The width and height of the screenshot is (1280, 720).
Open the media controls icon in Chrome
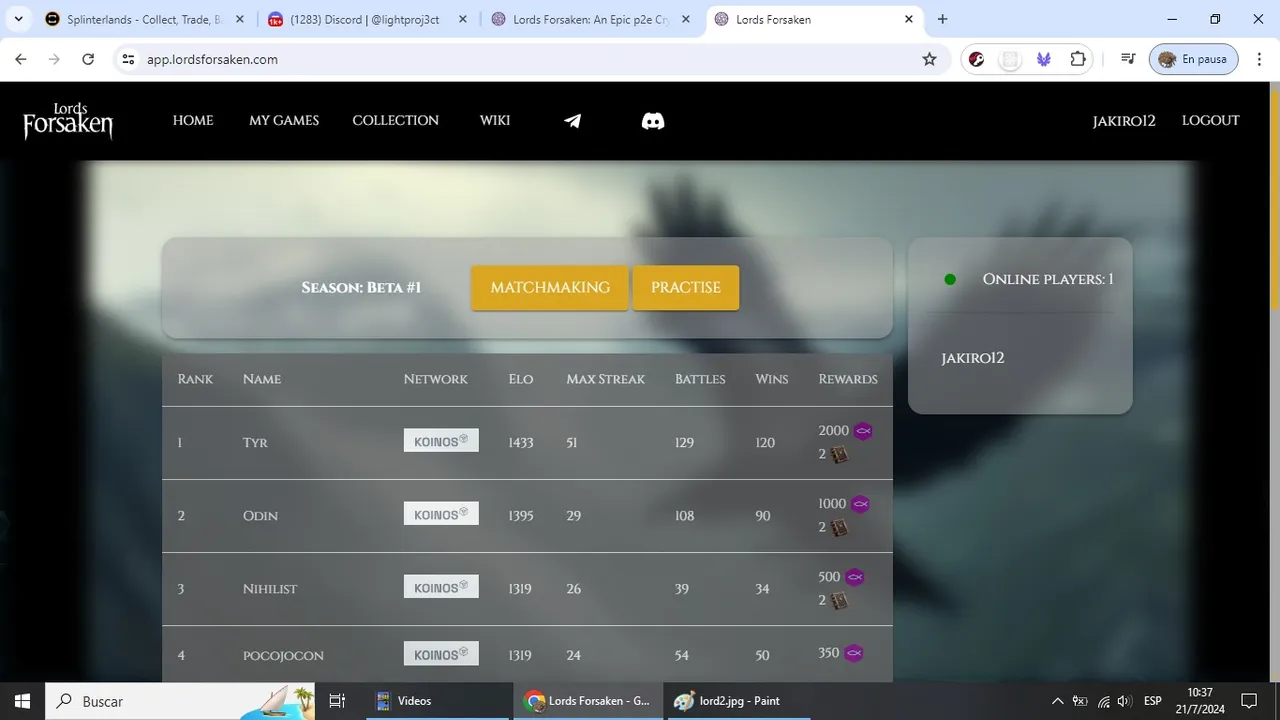pyautogui.click(x=1128, y=59)
